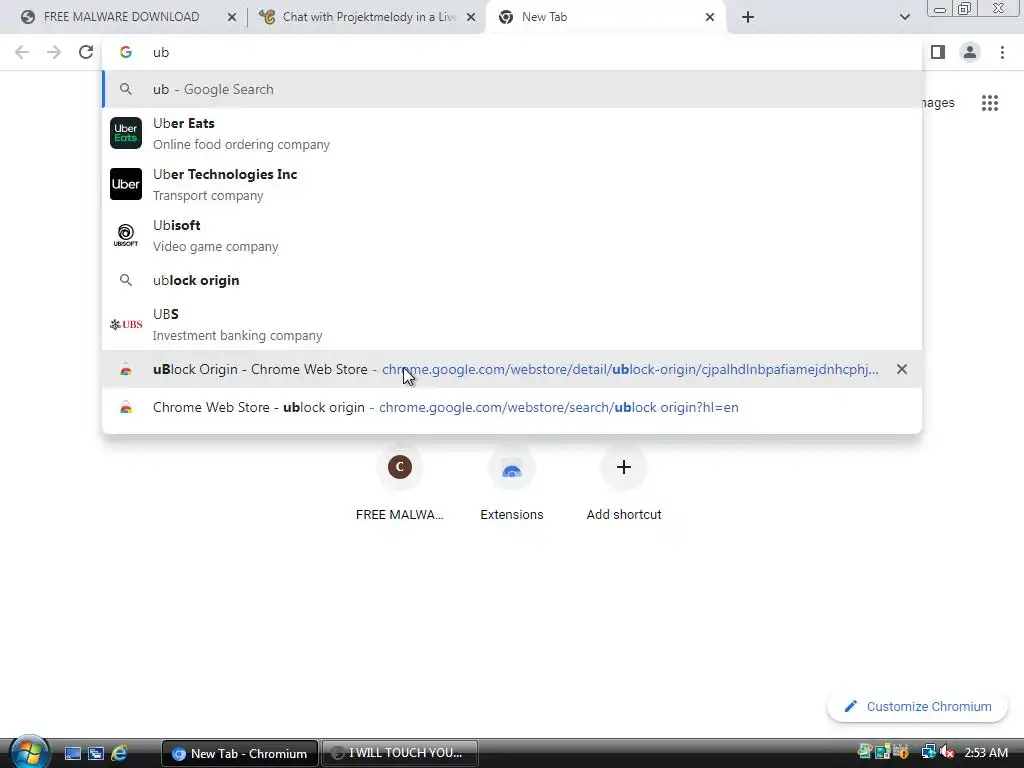Click Switch between windows quick launch icon
The width and height of the screenshot is (1024, 768).
click(x=96, y=753)
